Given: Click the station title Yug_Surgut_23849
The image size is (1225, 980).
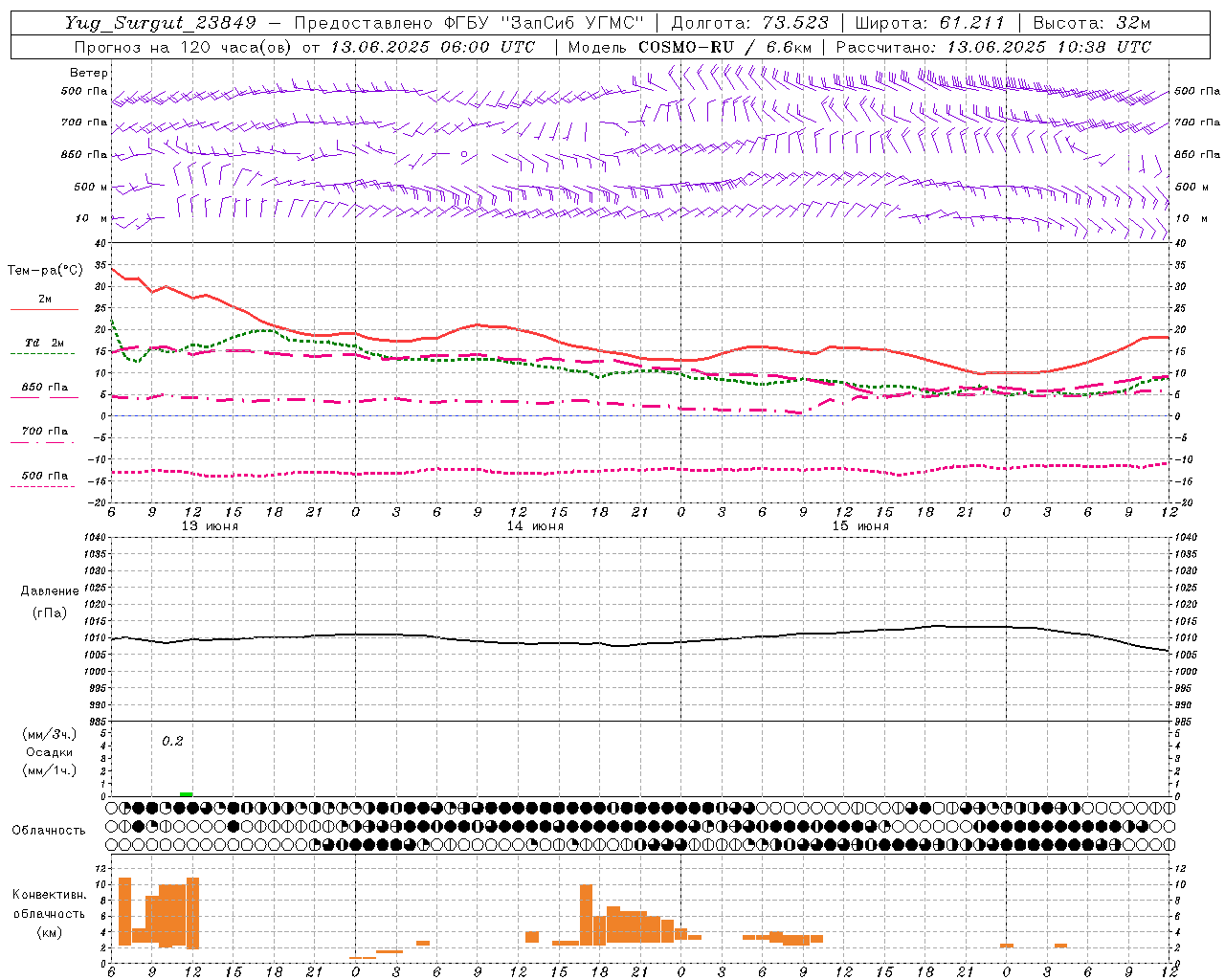Looking at the screenshot, I should click(x=161, y=24).
